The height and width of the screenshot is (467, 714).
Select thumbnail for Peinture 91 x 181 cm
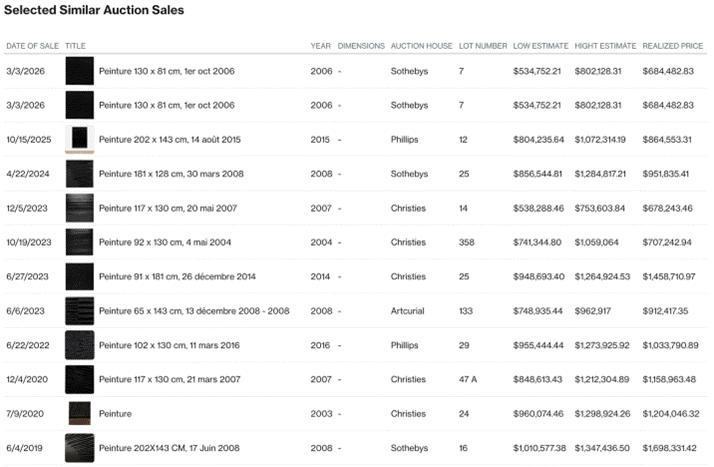[x=79, y=276]
